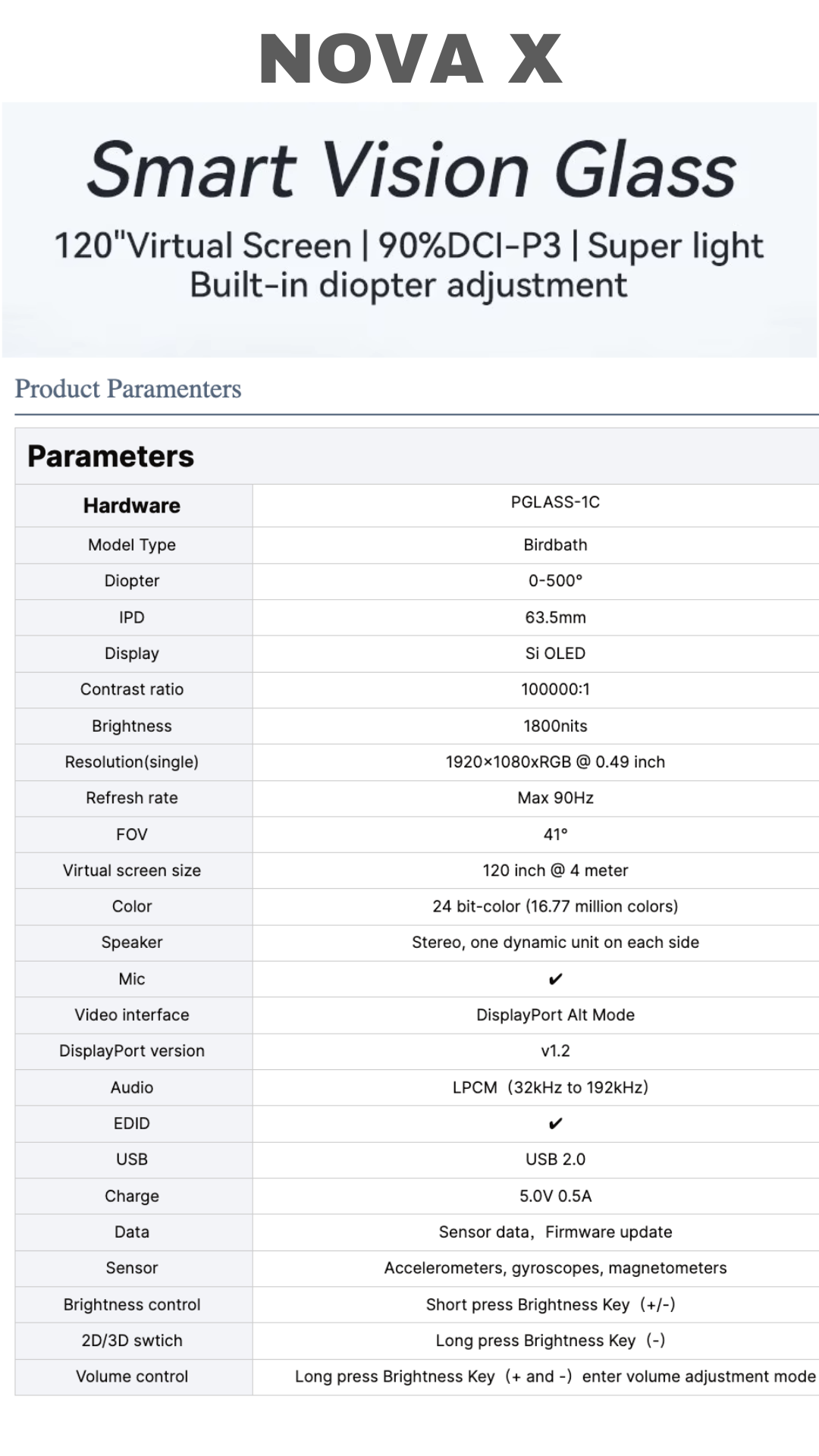Click the Virtual screen size label
Screen dimensions: 819x1456
pyautogui.click(x=132, y=871)
